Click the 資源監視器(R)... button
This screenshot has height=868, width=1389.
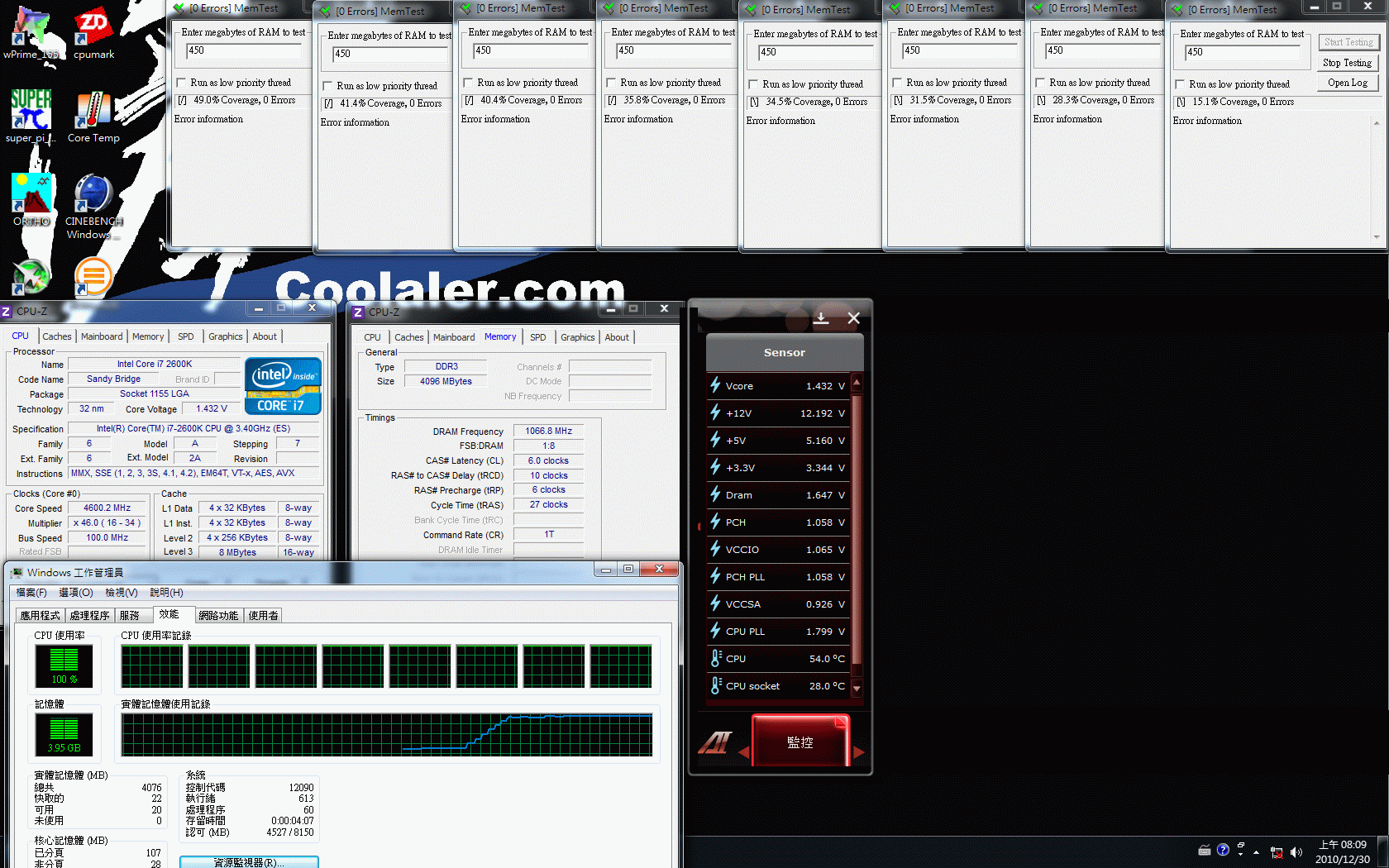pos(249,862)
